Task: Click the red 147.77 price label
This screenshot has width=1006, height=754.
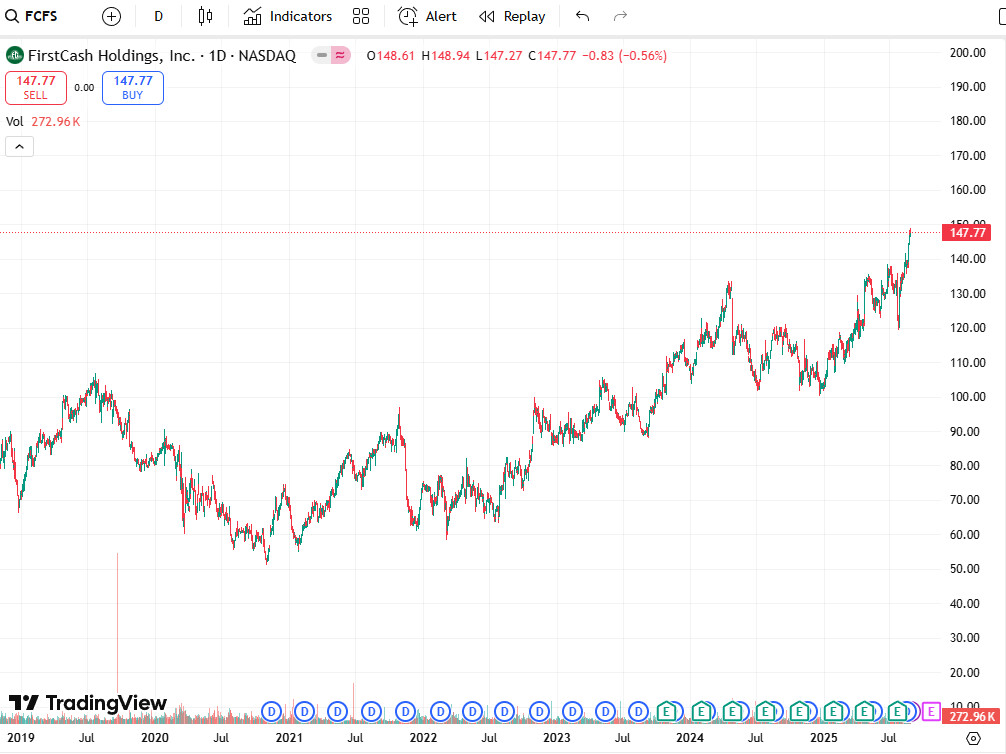Action: click(967, 232)
